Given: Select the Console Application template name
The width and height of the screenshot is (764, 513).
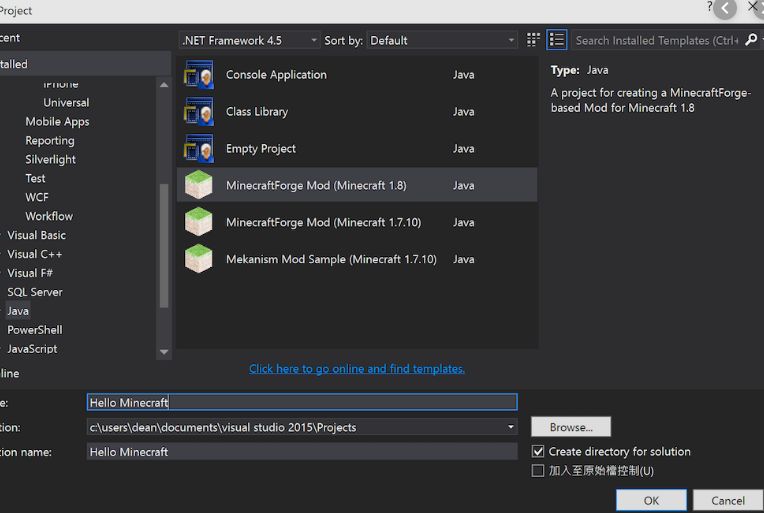Looking at the screenshot, I should [276, 75].
